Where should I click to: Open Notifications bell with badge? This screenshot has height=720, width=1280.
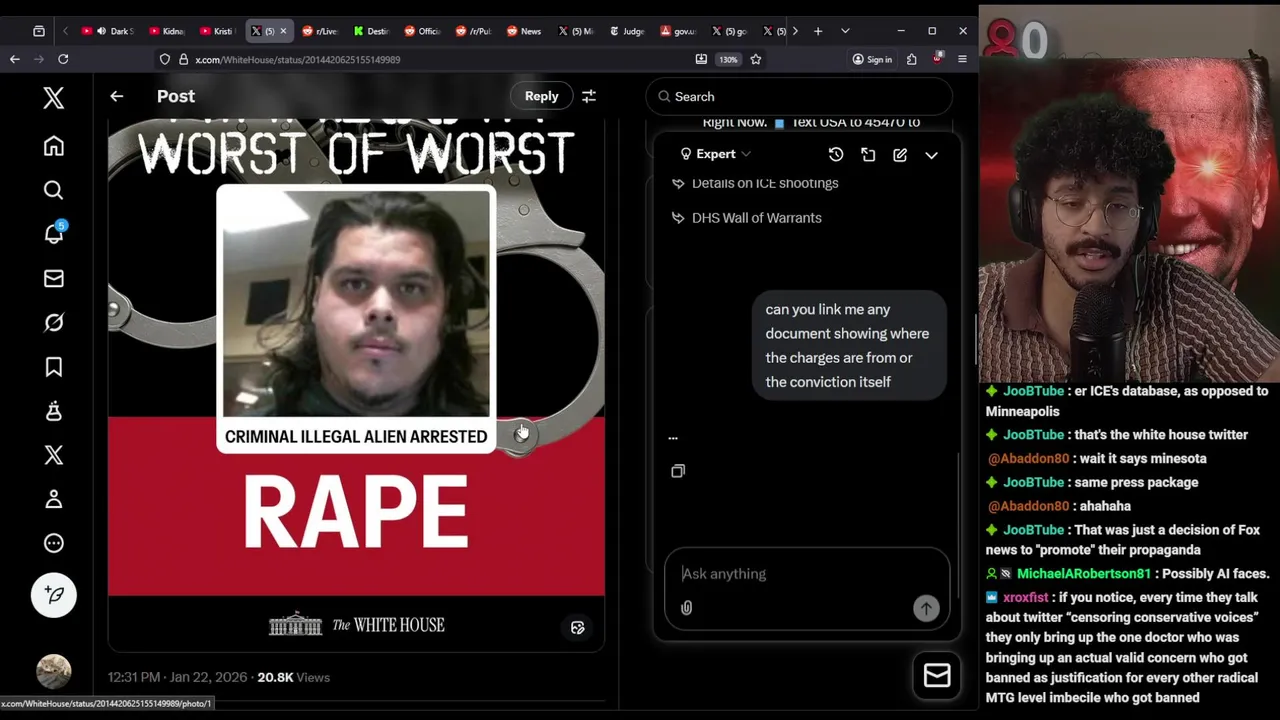click(x=54, y=234)
